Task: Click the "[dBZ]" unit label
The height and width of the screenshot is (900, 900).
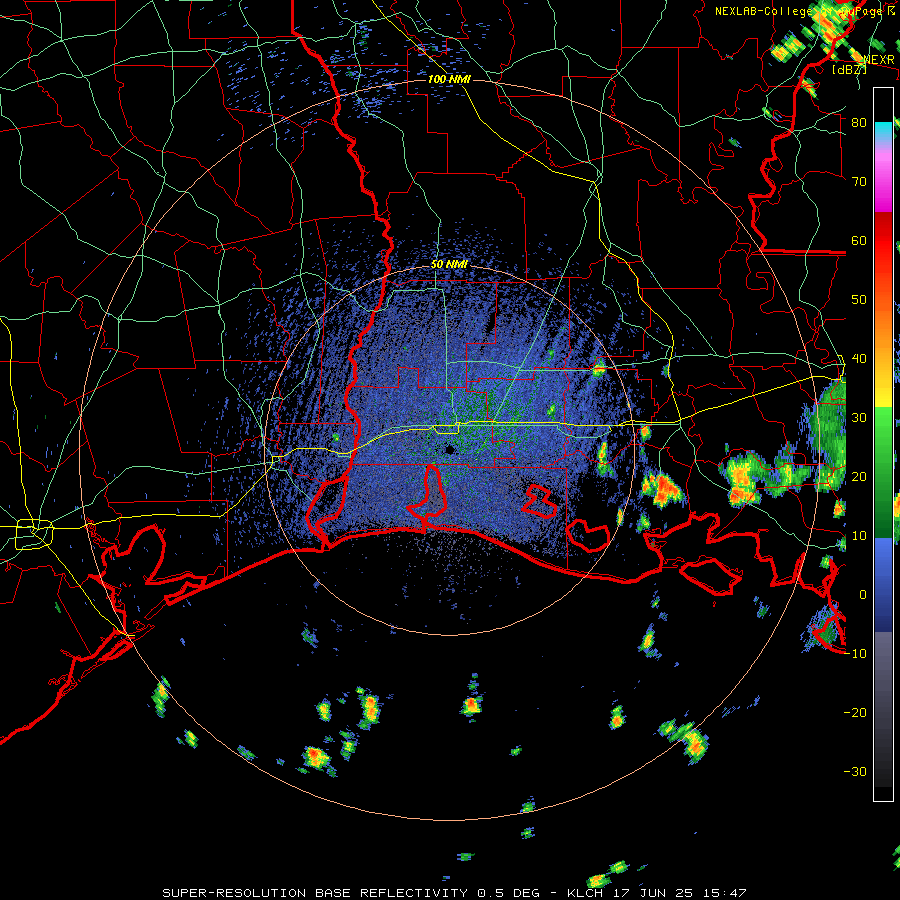Action: (x=849, y=69)
